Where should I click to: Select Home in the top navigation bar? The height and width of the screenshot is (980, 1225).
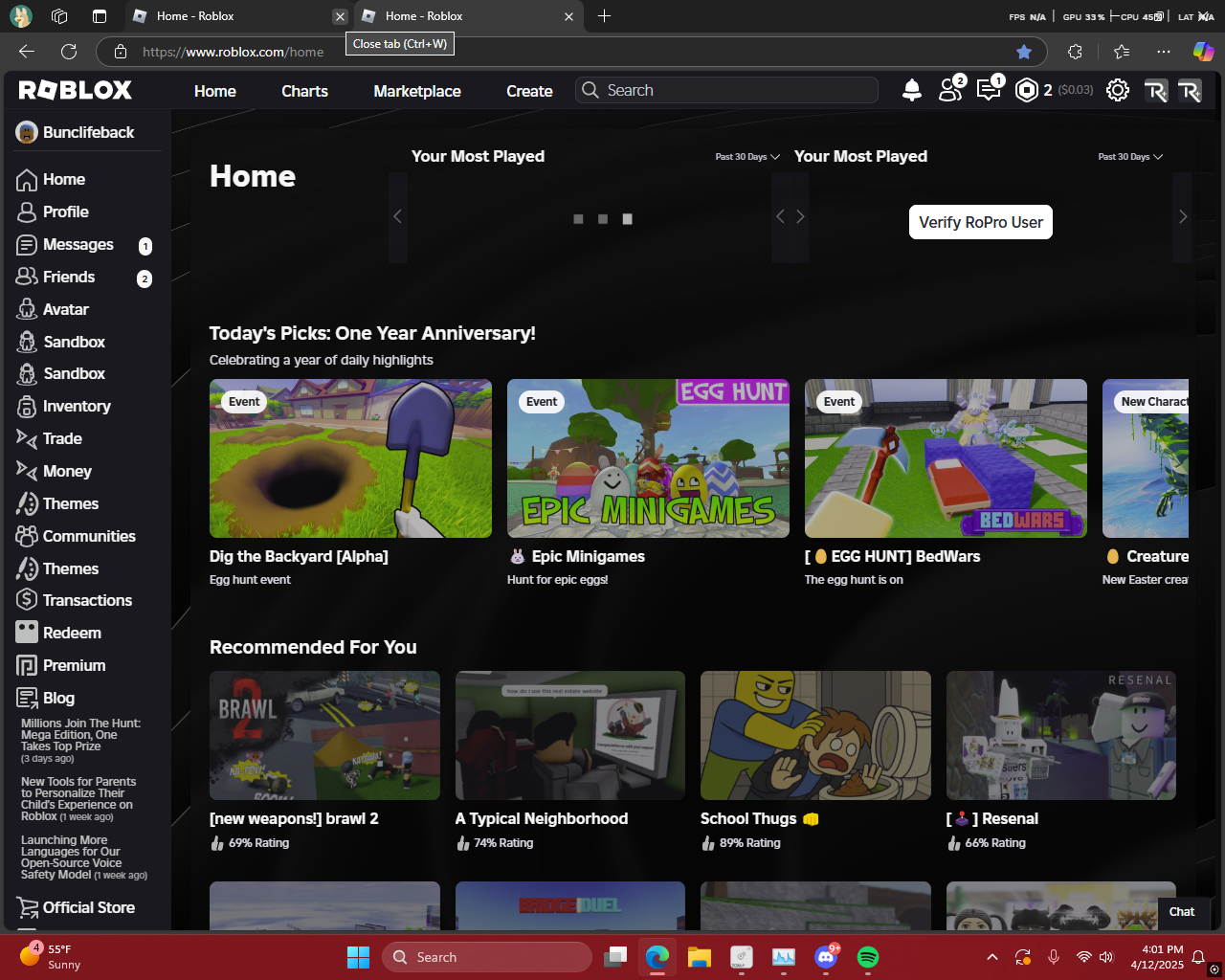215,91
